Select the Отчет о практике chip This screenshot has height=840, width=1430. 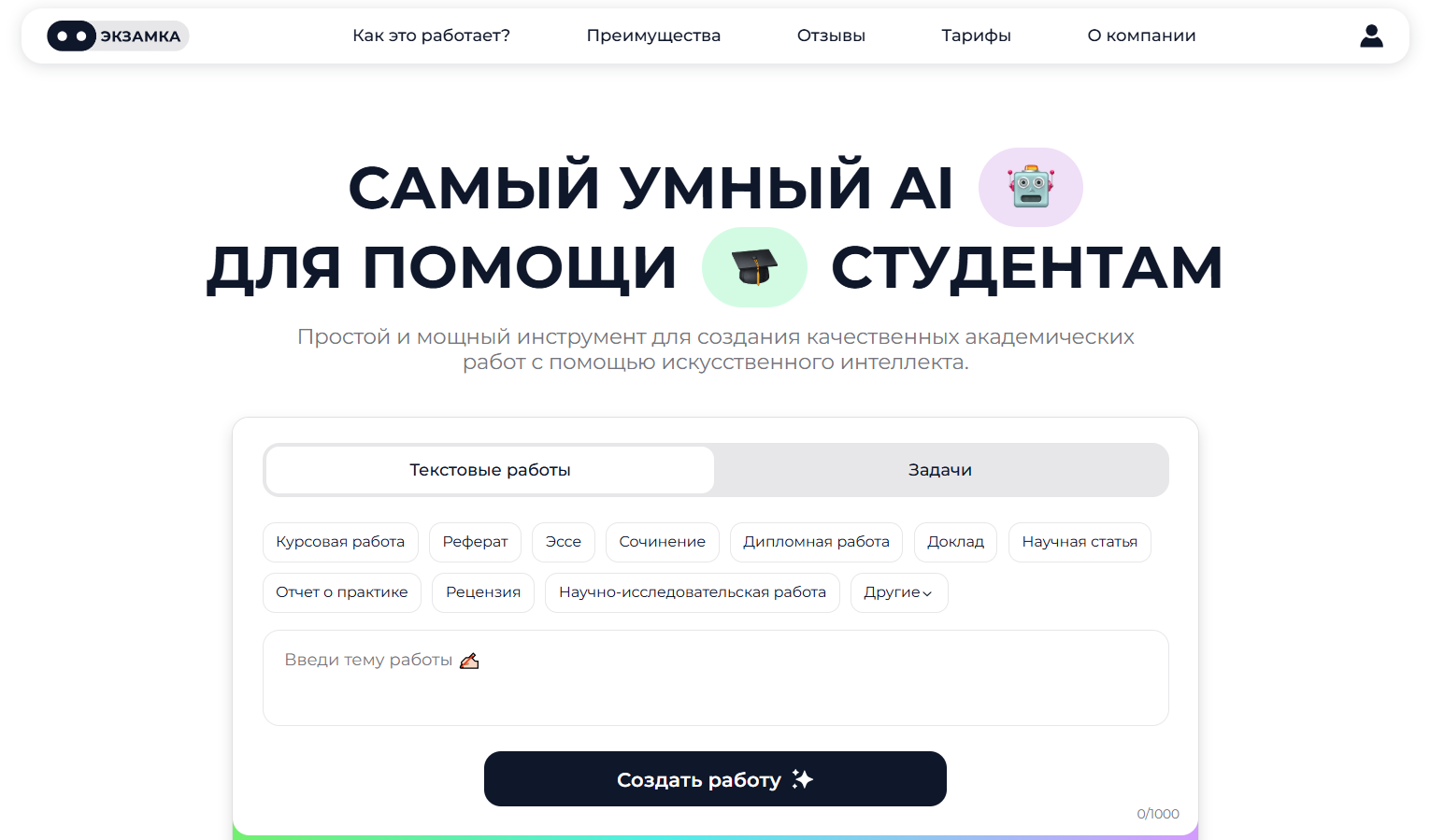[342, 592]
